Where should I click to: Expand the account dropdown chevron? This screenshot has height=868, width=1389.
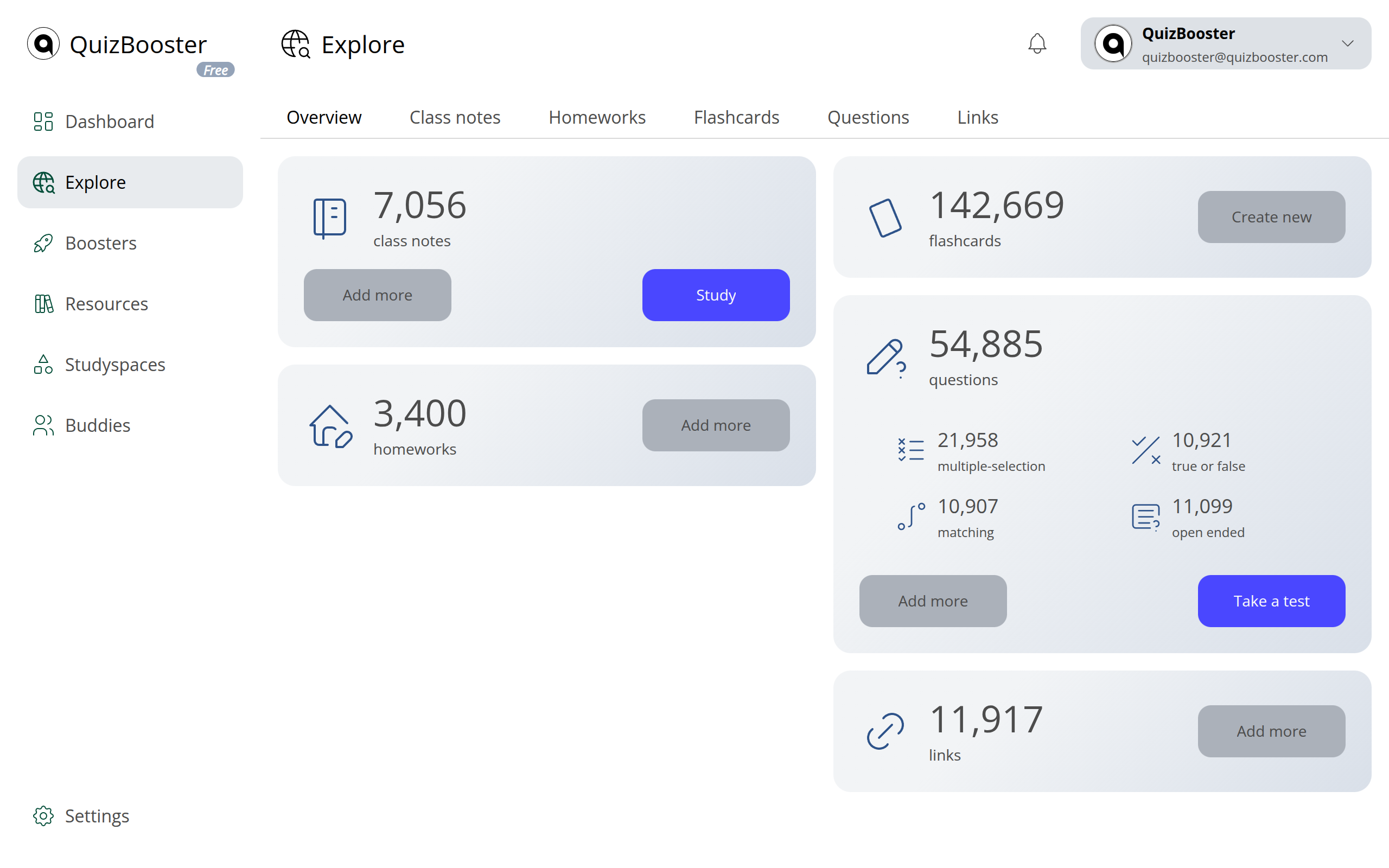click(x=1348, y=43)
